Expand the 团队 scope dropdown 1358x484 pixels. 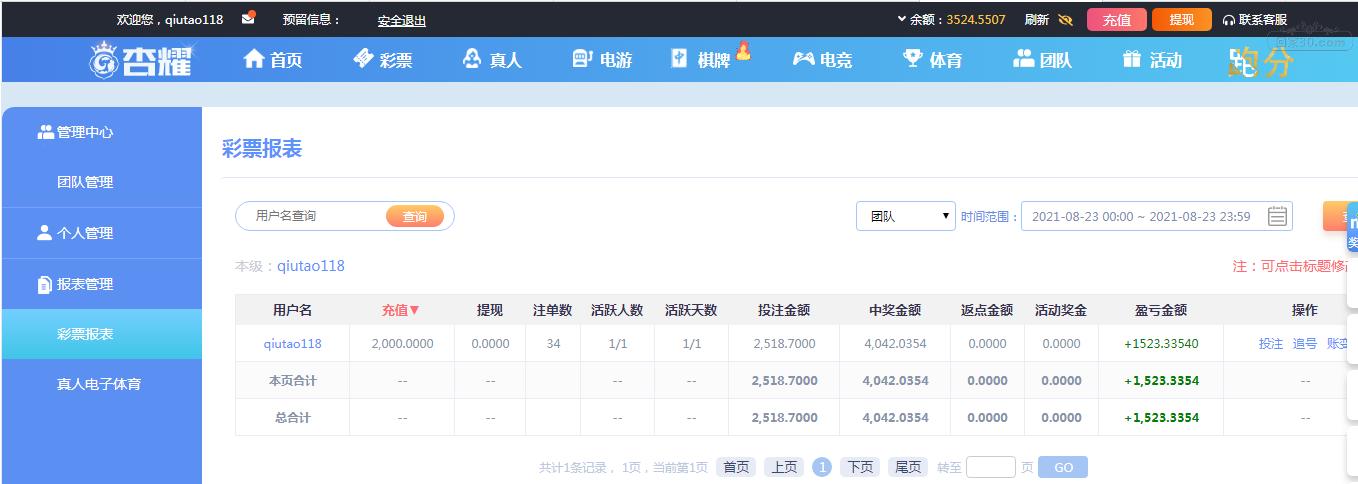pos(906,216)
